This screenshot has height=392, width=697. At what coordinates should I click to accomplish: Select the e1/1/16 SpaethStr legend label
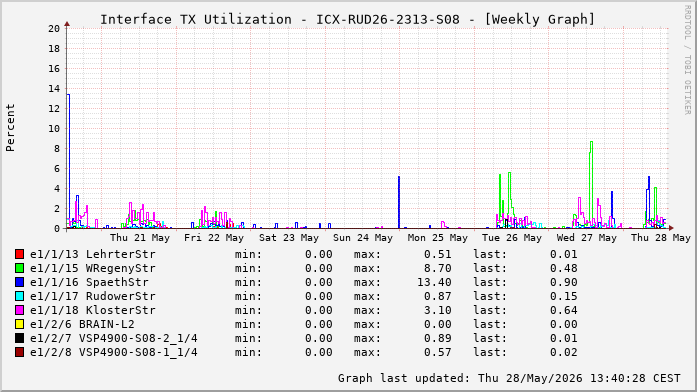89,282
